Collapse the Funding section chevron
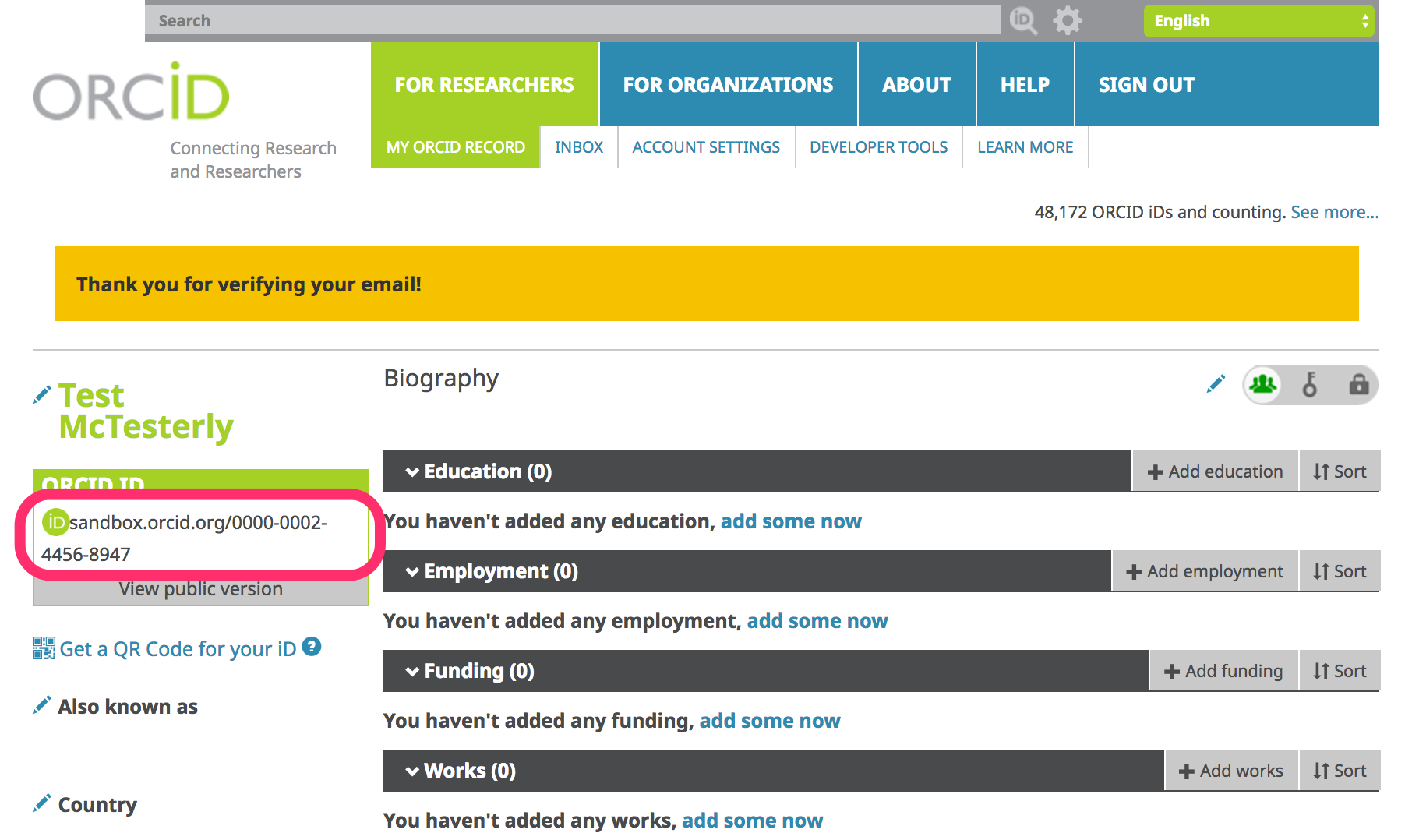Screen dimensions: 1412x840 [x=412, y=672]
